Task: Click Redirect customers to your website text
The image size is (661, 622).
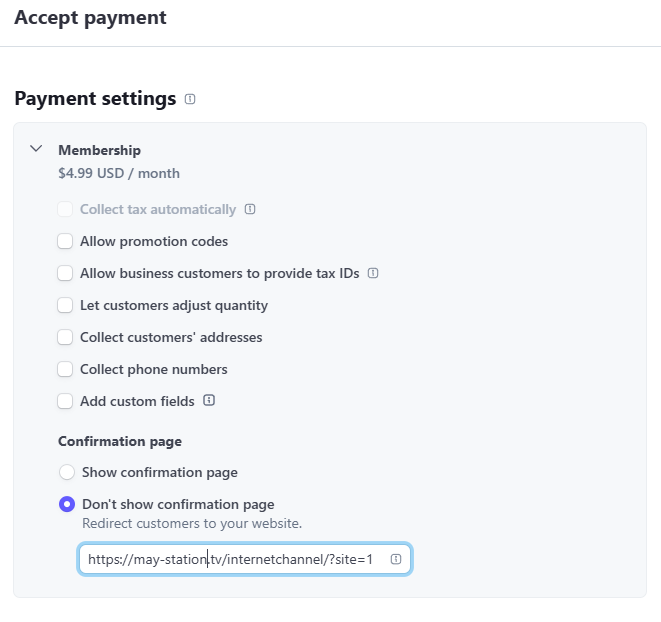Action: tap(192, 524)
